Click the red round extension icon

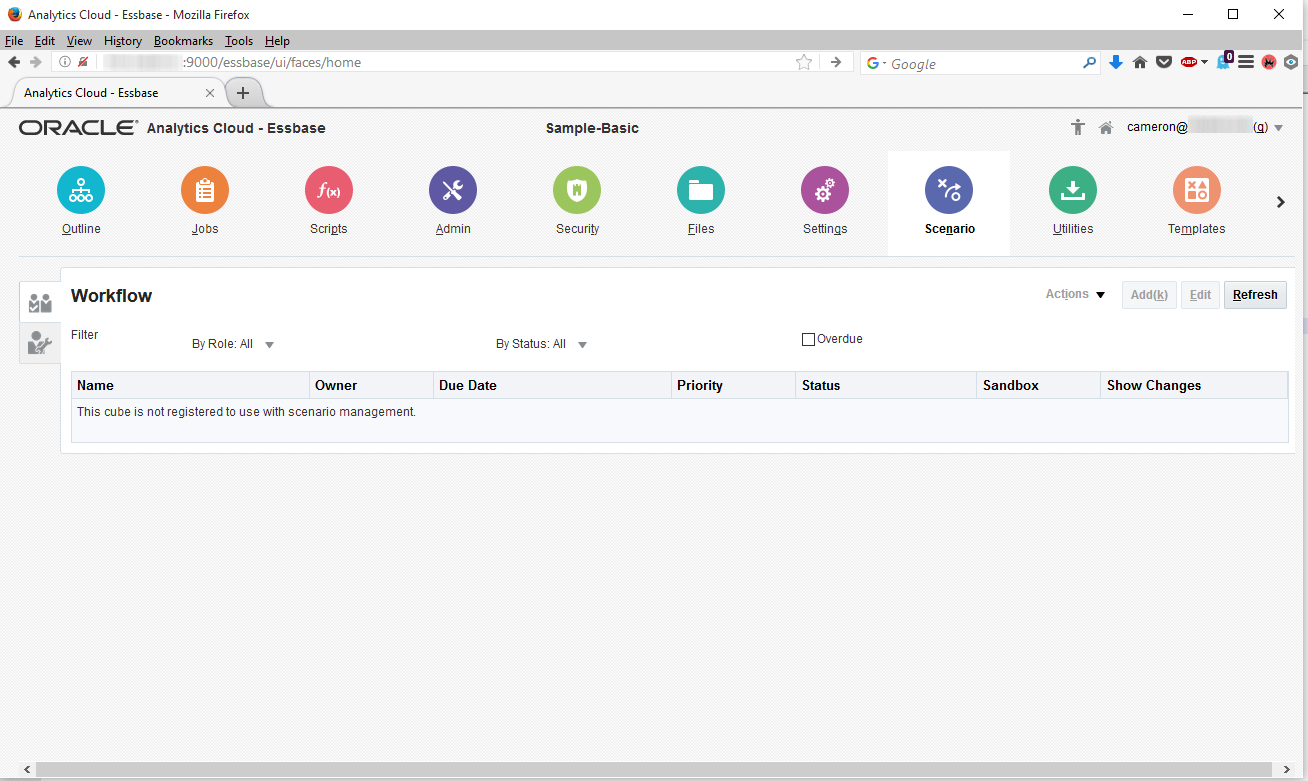coord(1269,62)
